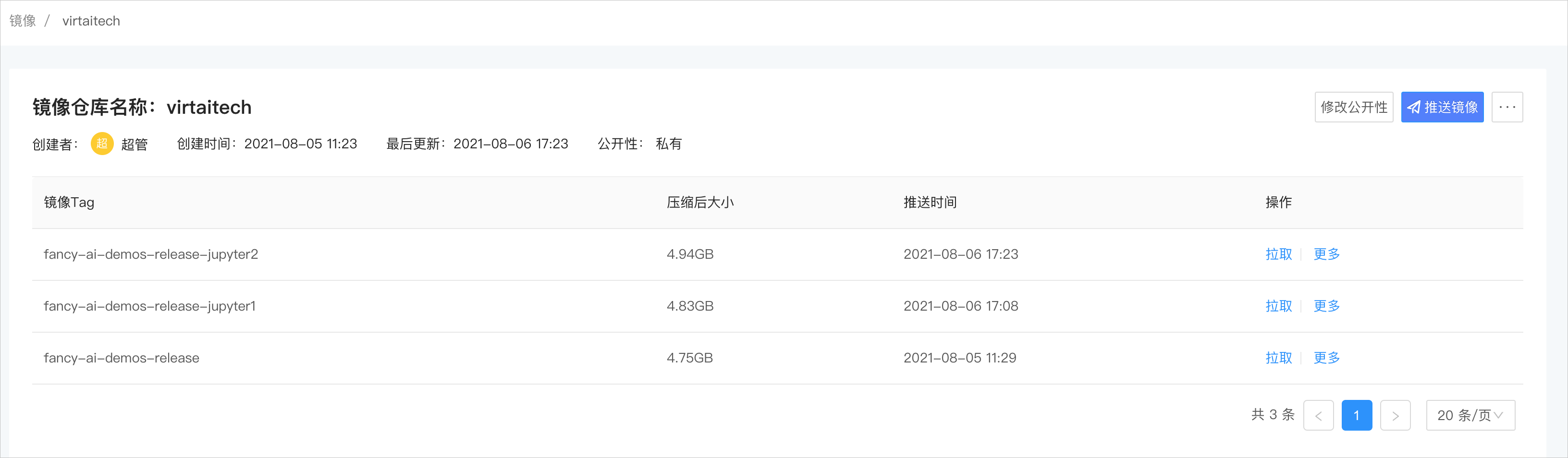Select page 1 in pagination
Screen dimensions: 1568x458
click(1357, 415)
